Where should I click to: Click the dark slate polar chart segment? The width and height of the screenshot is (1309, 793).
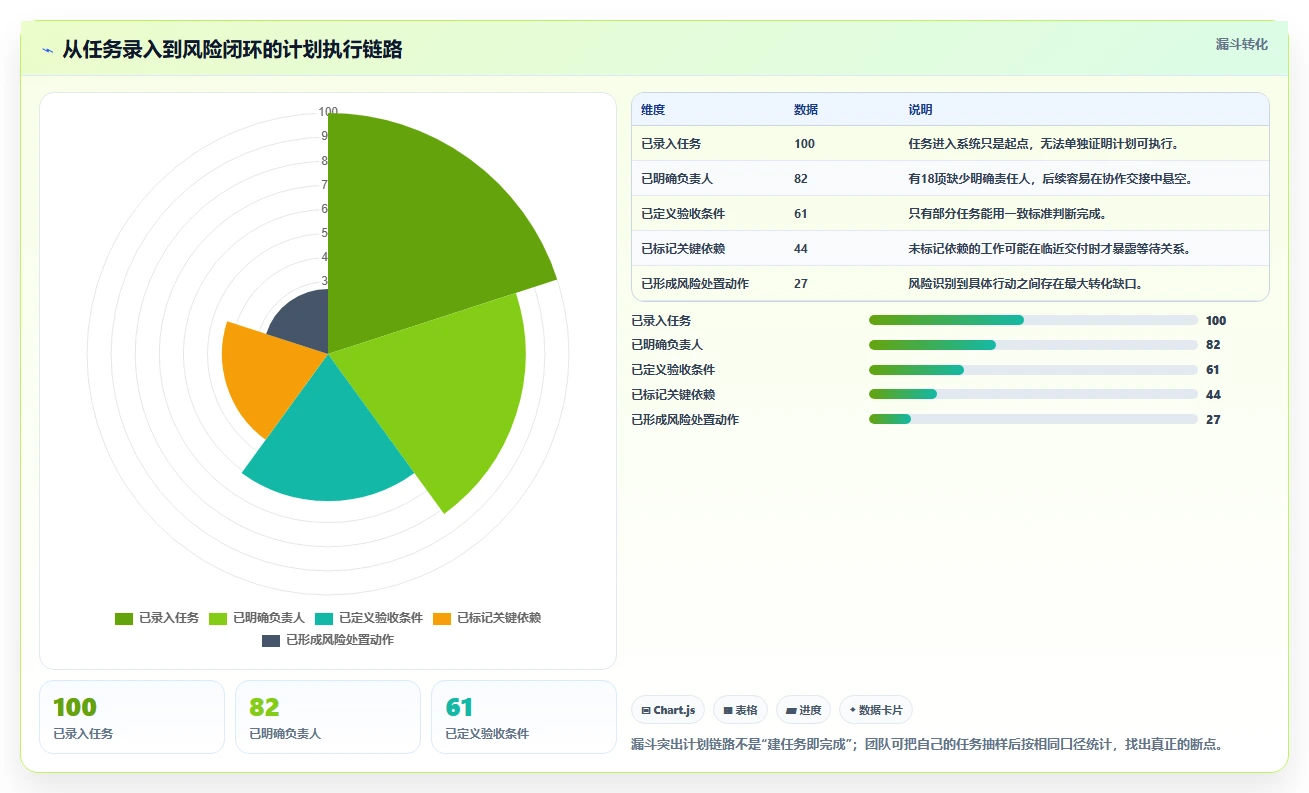point(305,320)
